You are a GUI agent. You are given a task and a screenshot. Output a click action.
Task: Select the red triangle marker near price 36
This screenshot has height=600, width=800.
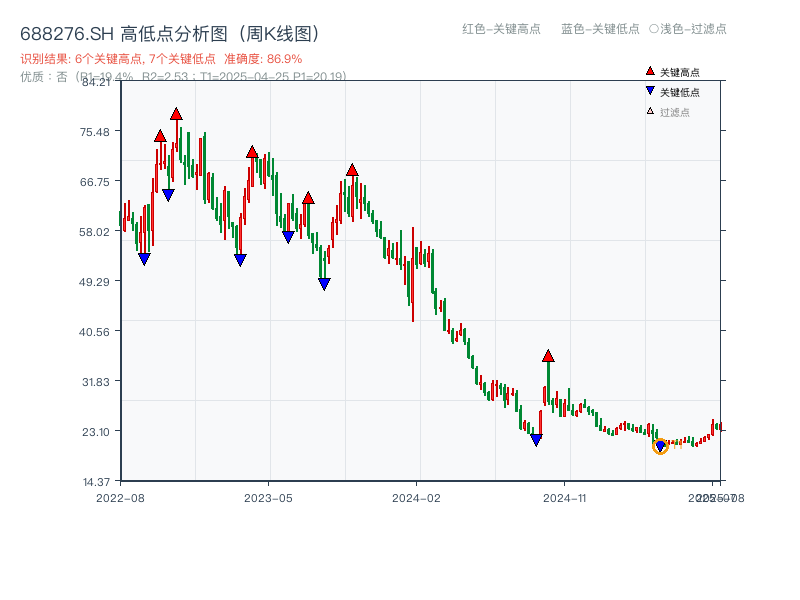[548, 354]
